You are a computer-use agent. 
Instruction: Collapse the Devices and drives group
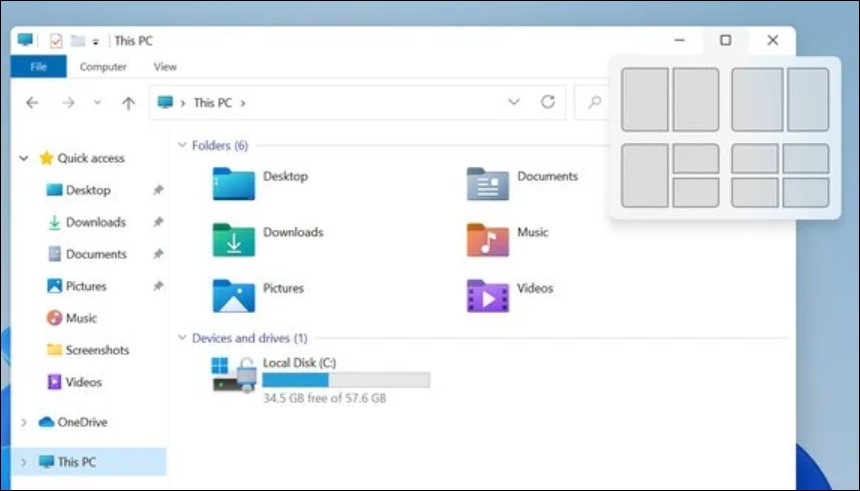(182, 337)
